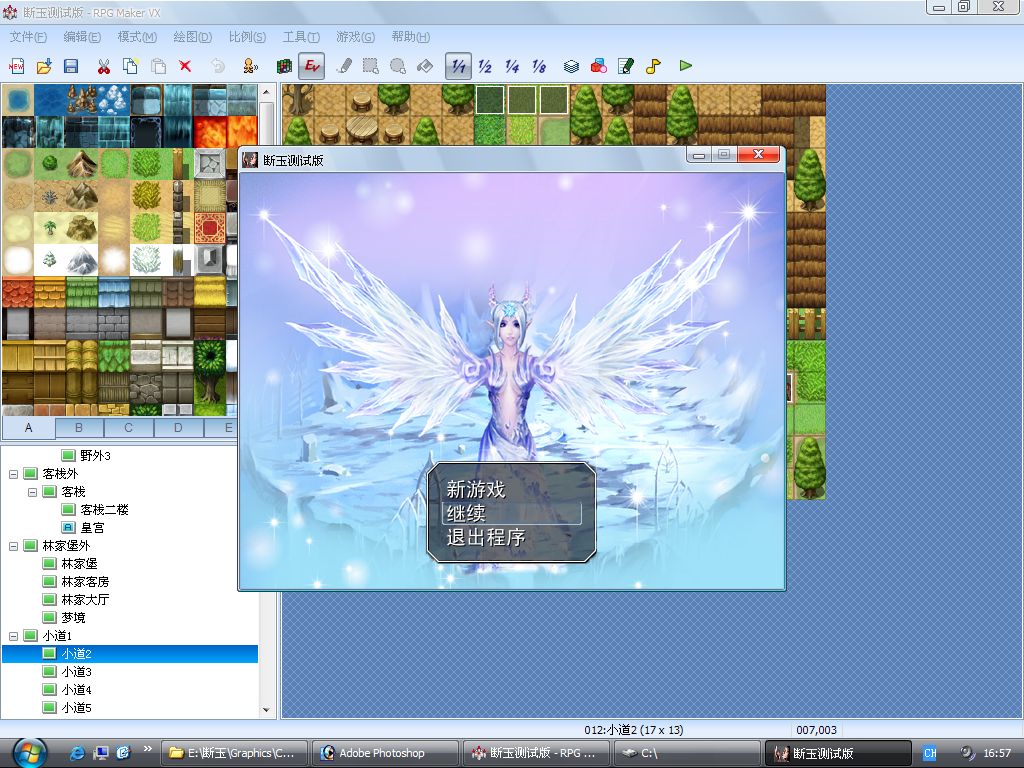This screenshot has width=1024, height=768.
Task: Switch to tileset tab B
Action: pos(79,428)
